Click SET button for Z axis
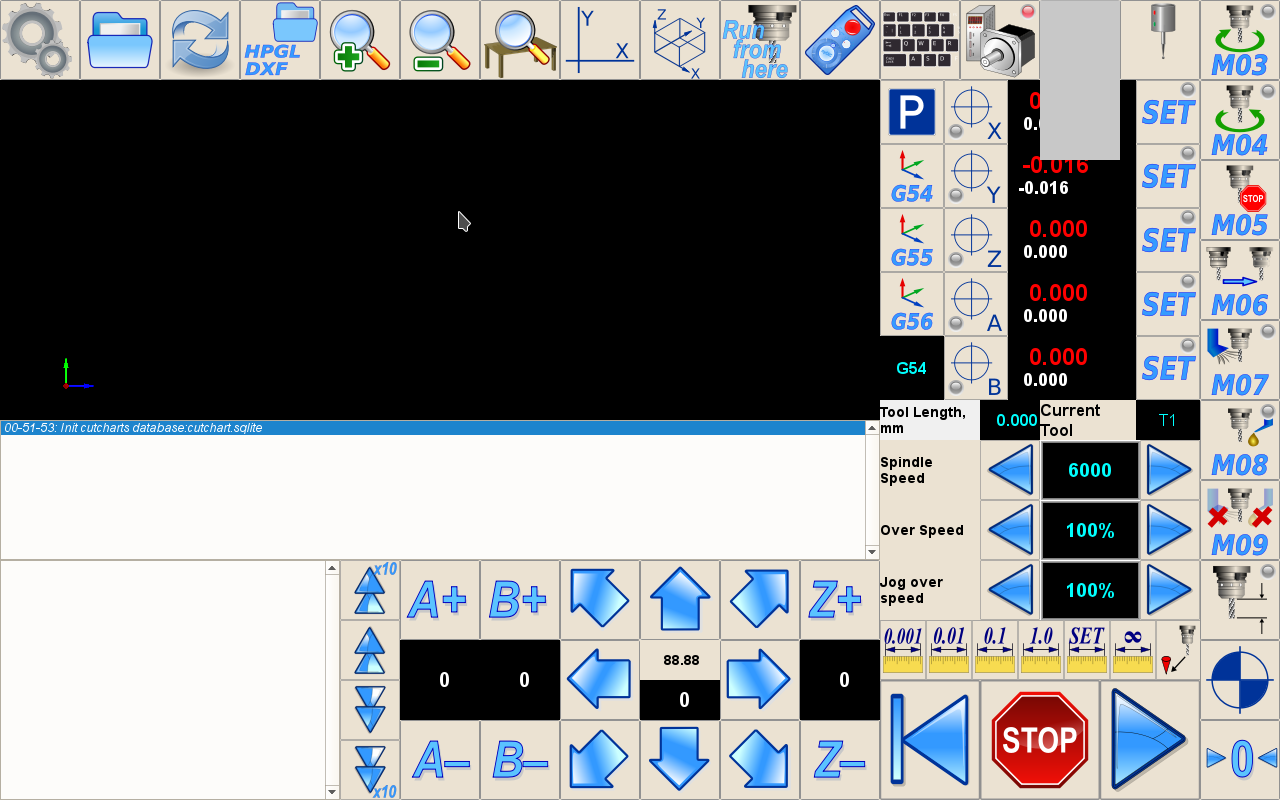Viewport: 1280px width, 800px height. 1168,241
